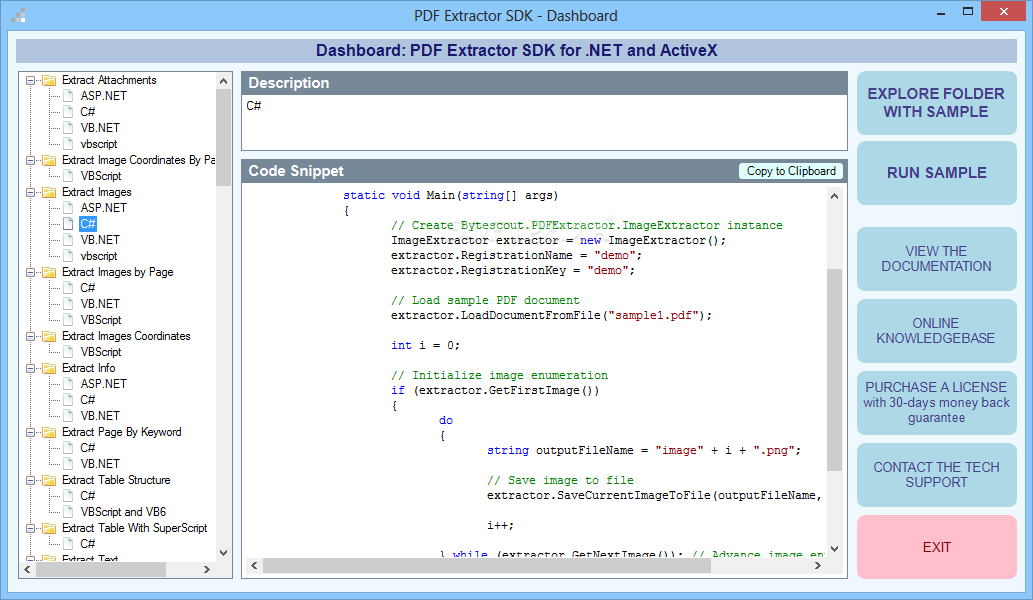Viewport: 1033px width, 600px height.
Task: Click code snippet horizontal scroll left arrow
Action: click(254, 566)
